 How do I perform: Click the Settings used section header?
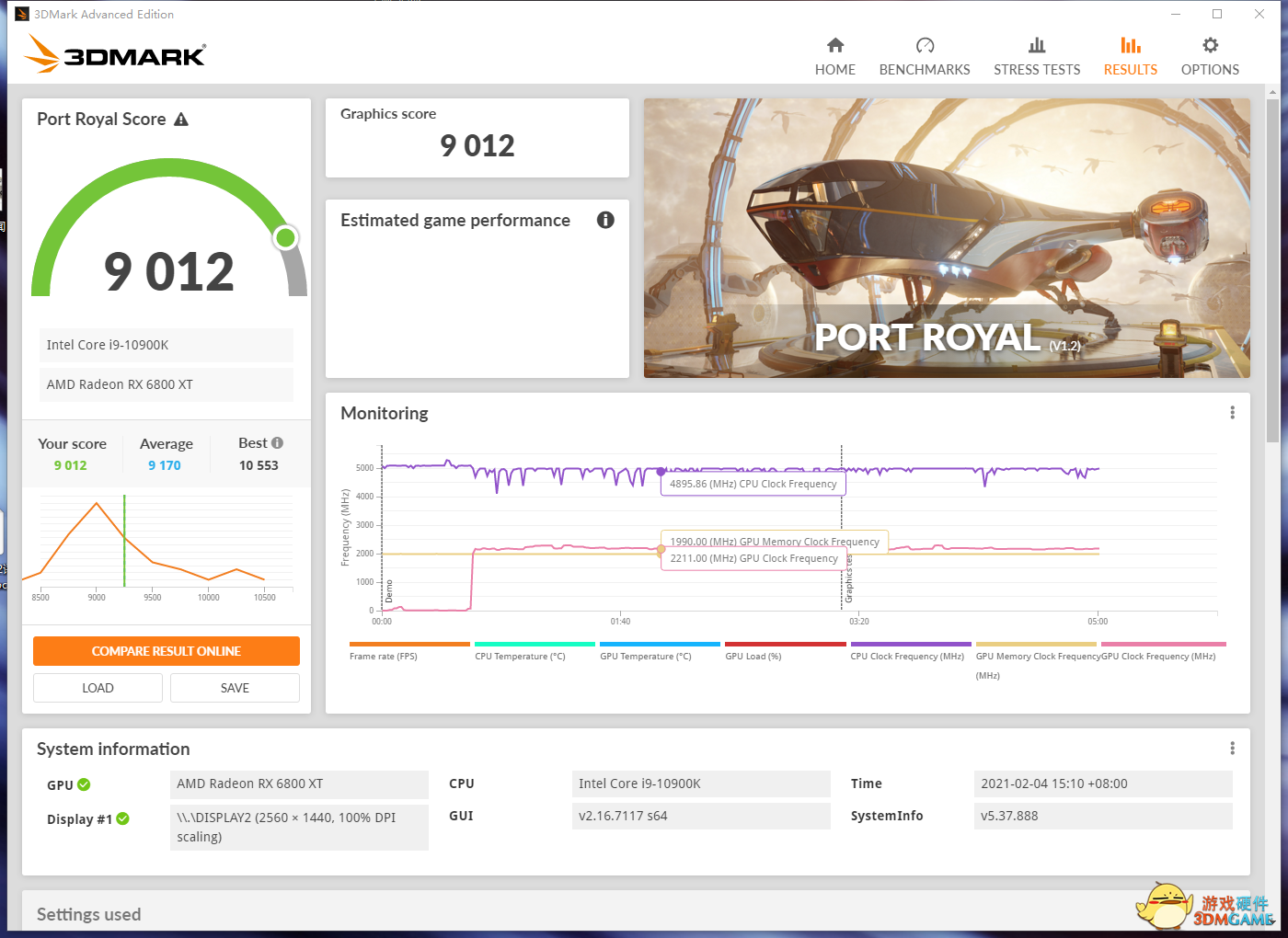(89, 914)
